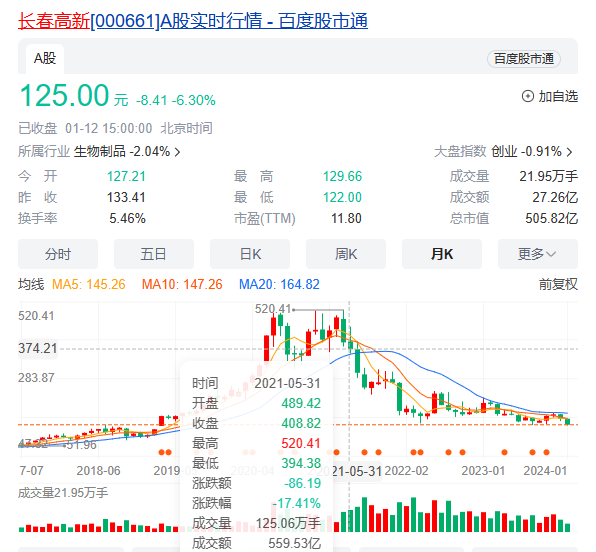The width and height of the screenshot is (596, 552).
Task: Click the 520.41 peak price marker on chart
Action: coord(273,309)
